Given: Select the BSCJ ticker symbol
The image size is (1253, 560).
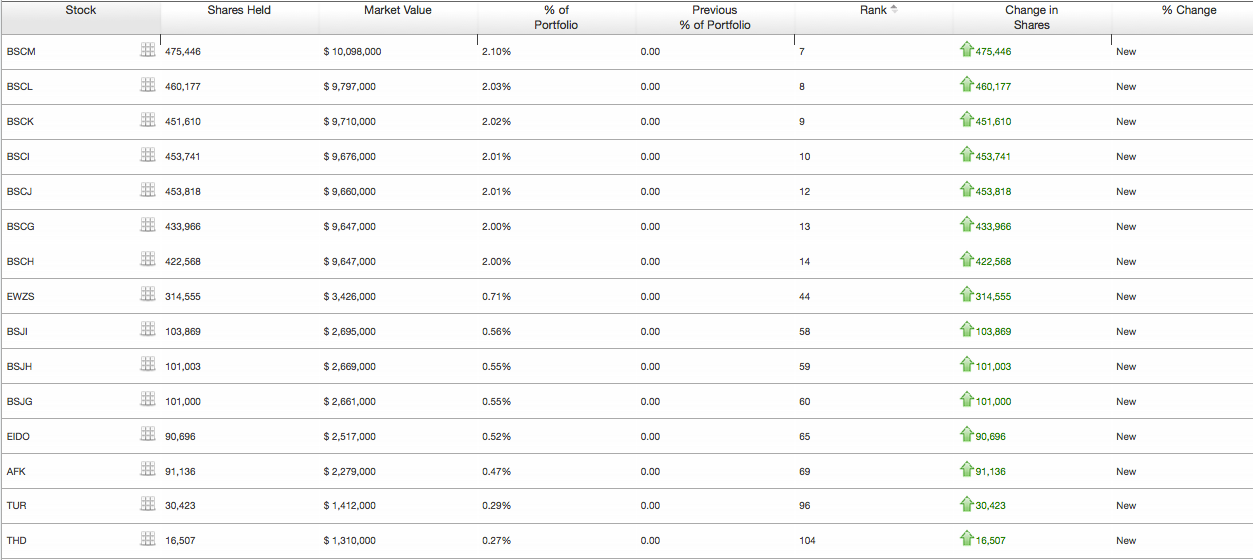Looking at the screenshot, I should [19, 191].
